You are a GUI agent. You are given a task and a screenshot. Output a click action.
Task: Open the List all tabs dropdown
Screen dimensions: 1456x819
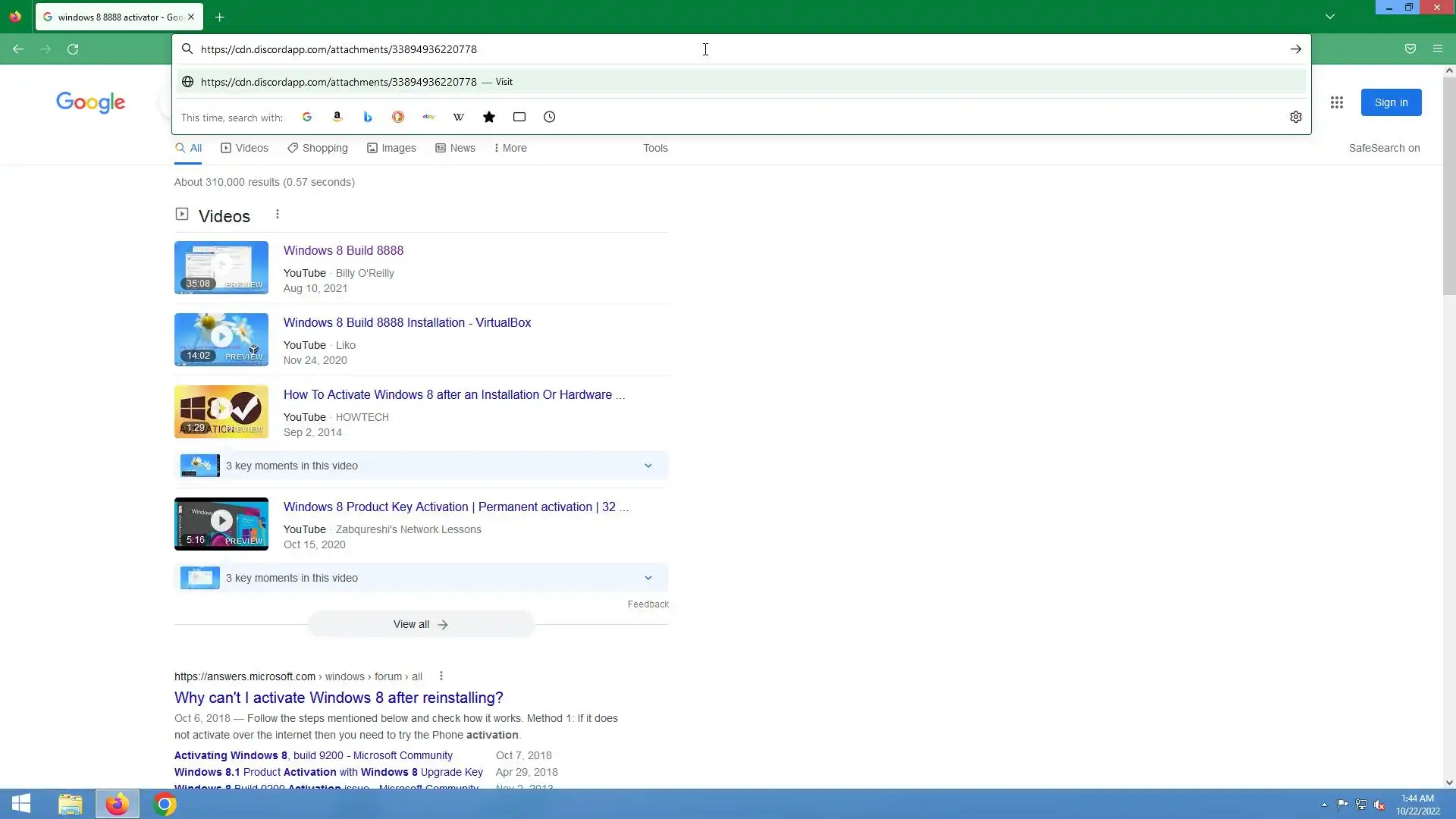point(1329,17)
